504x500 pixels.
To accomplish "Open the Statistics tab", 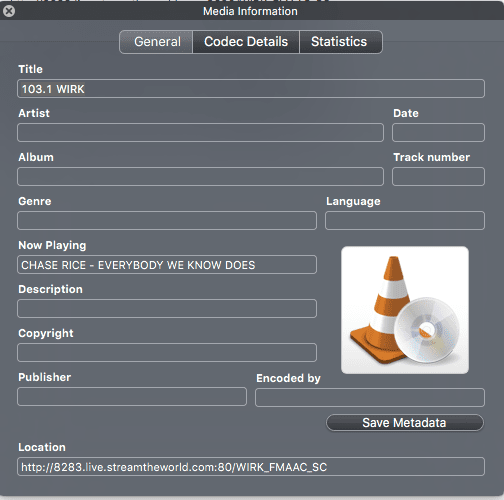I will (341, 42).
